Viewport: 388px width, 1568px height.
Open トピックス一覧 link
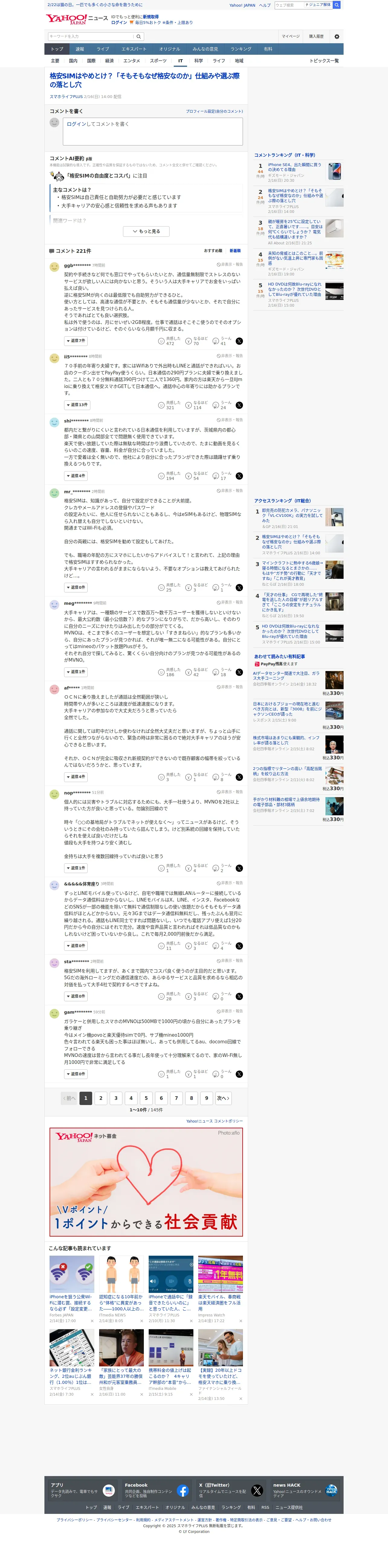324,61
